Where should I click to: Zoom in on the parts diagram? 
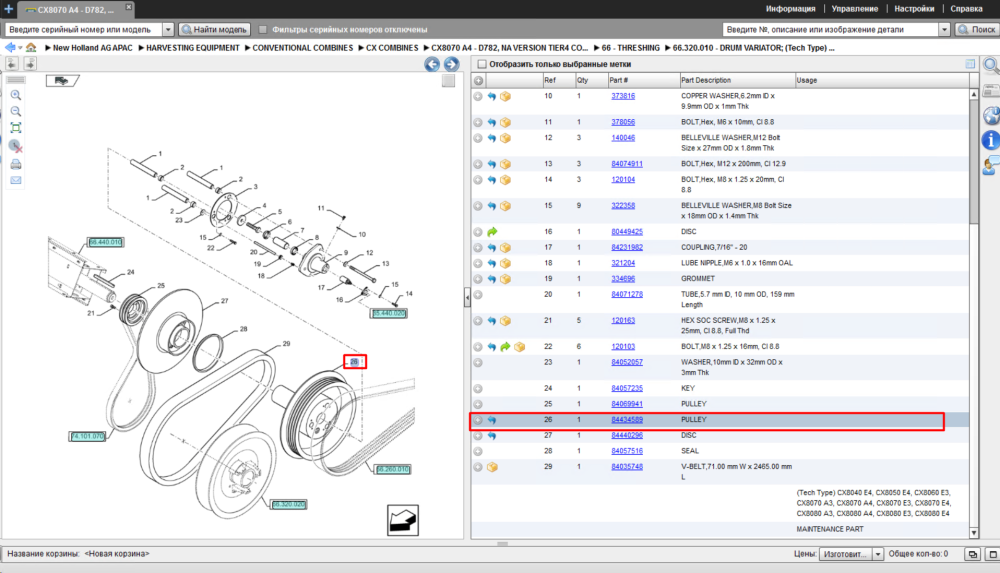16,95
